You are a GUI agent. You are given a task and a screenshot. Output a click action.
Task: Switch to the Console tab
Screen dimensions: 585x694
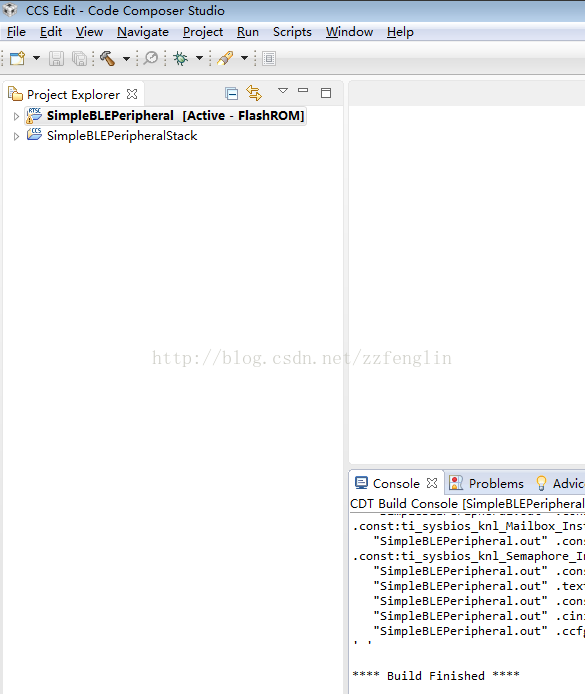pyautogui.click(x=396, y=483)
